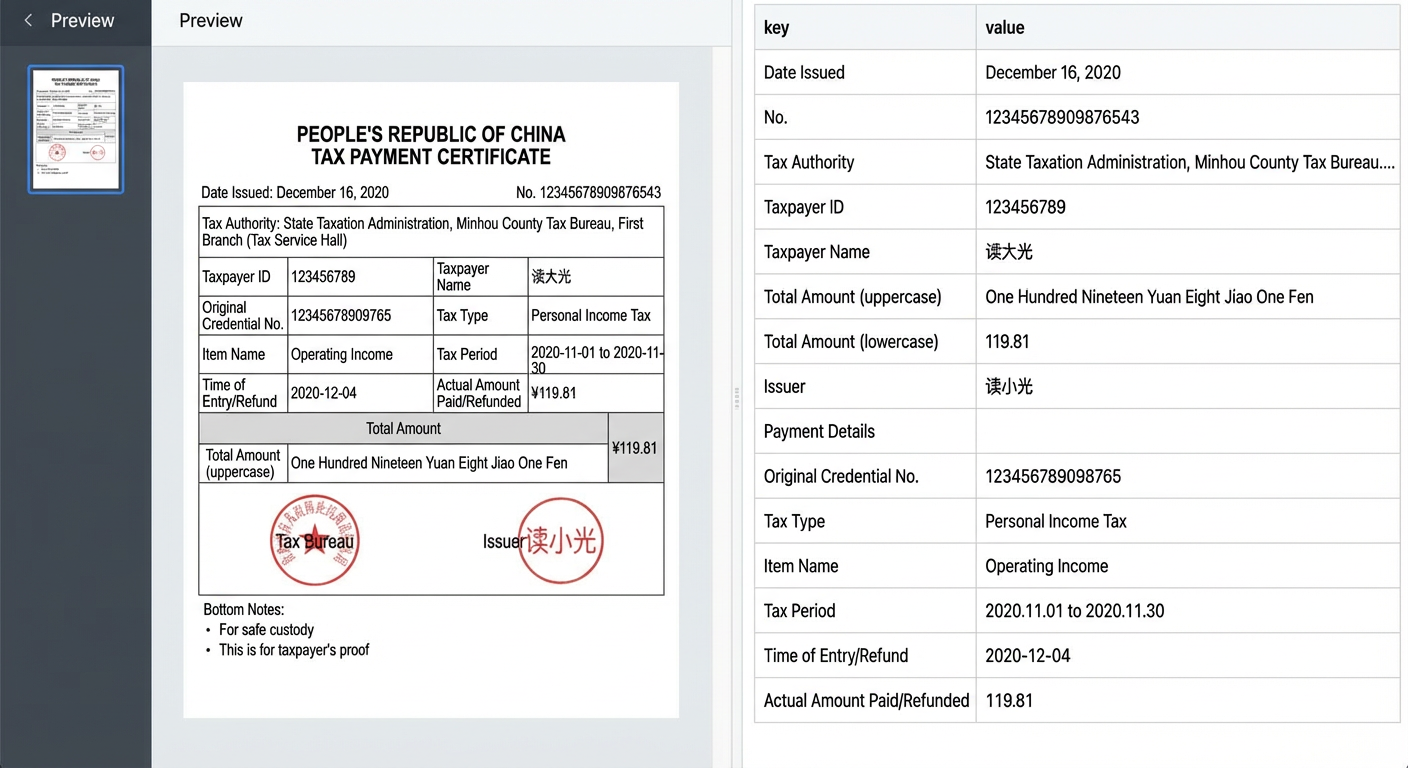Screen dimensions: 1408x768
Task: Click value '12345678909876543' in the results table
Action: 1188,118
